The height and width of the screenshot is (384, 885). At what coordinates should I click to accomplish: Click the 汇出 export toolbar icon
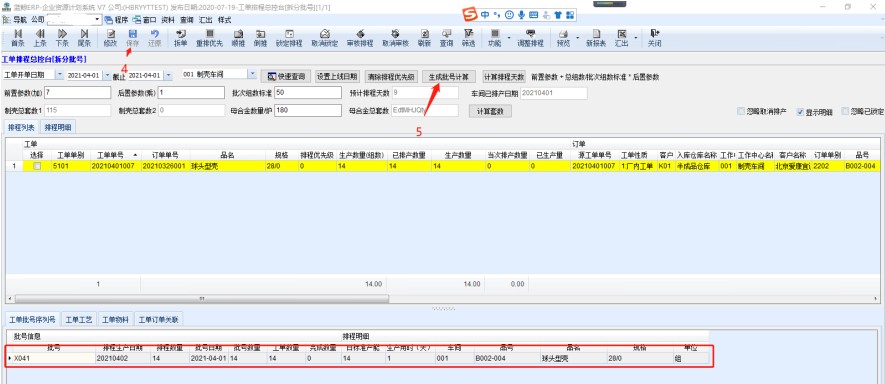621,38
